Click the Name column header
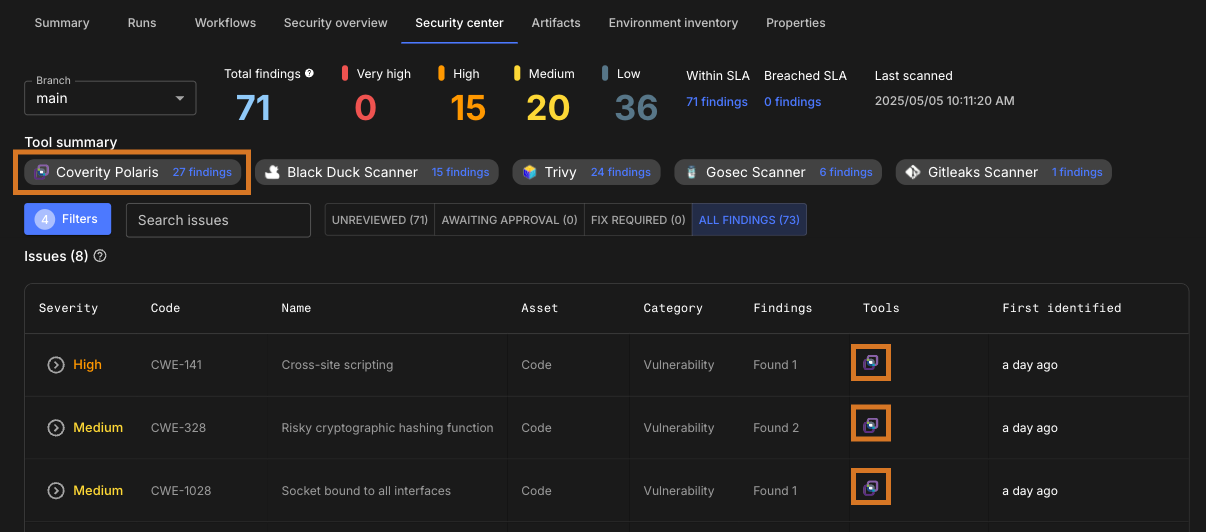 point(296,308)
